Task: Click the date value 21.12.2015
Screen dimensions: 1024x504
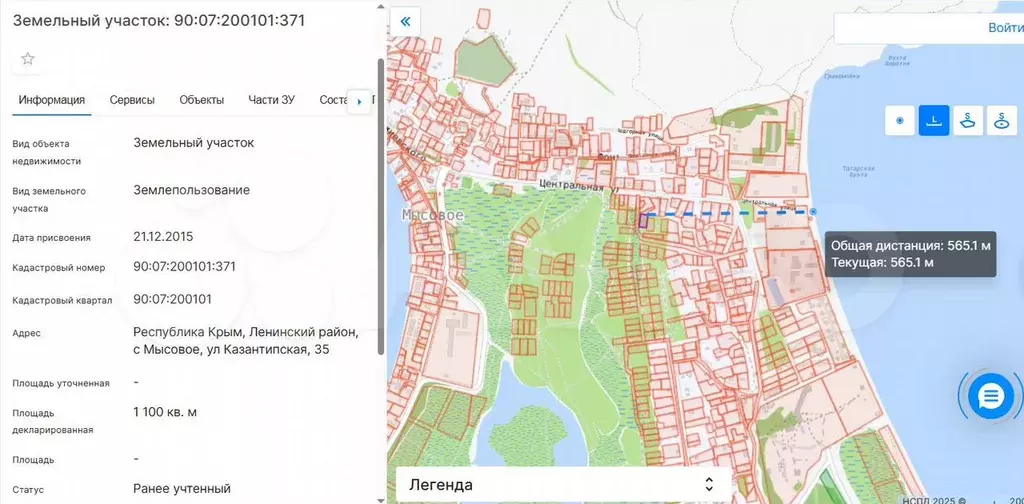Action: click(x=163, y=236)
